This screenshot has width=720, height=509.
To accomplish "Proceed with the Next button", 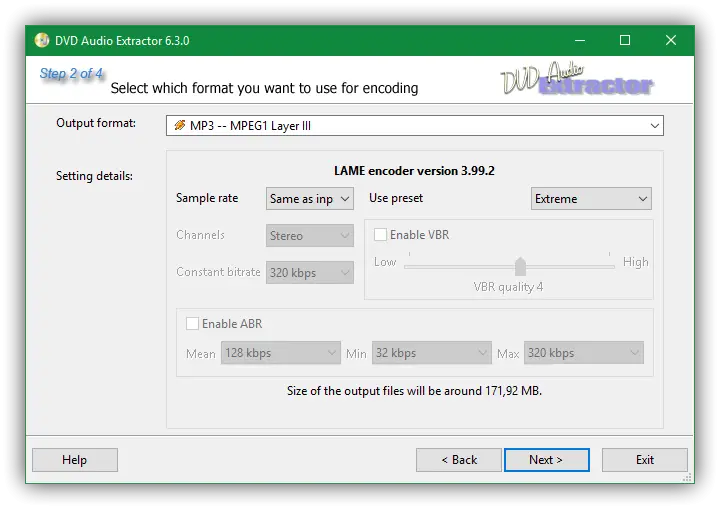I will point(547,460).
